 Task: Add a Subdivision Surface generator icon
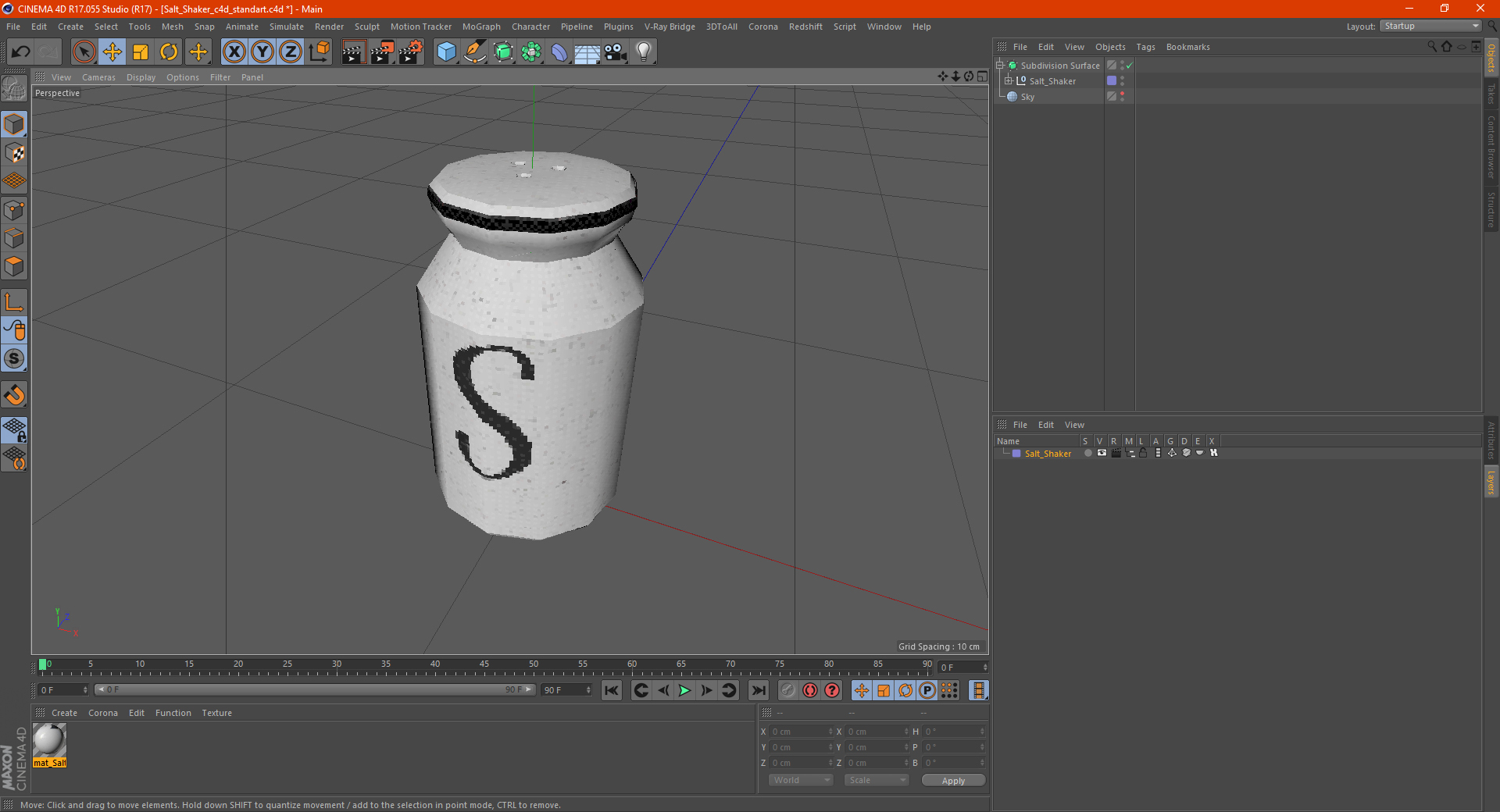click(503, 52)
